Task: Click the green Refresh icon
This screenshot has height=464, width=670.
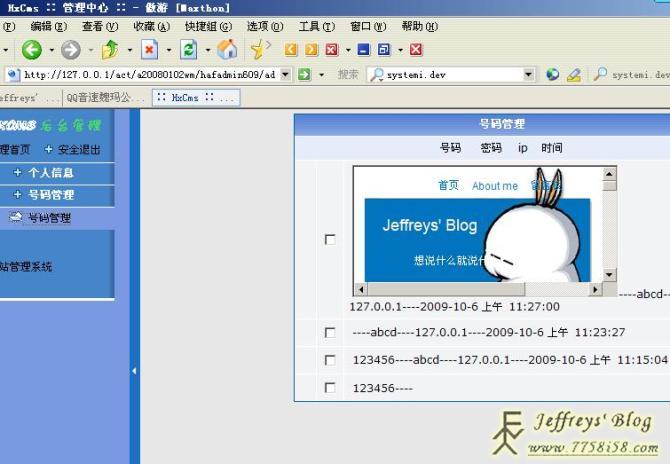Action: coord(188,49)
